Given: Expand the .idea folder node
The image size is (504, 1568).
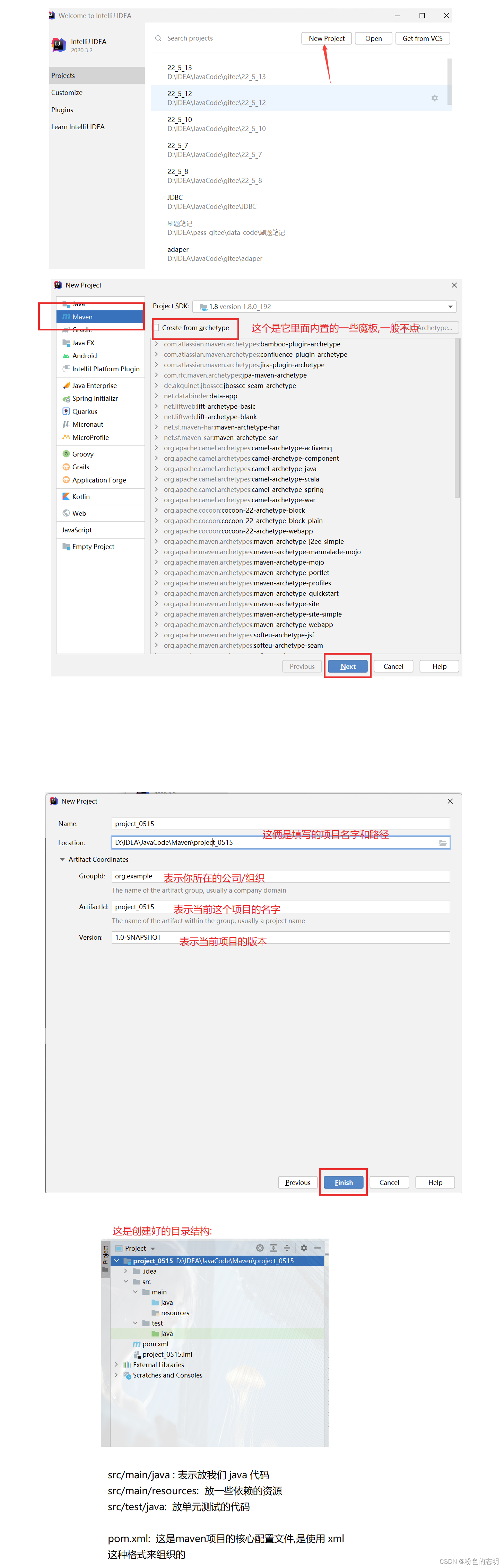Looking at the screenshot, I should (x=125, y=1271).
